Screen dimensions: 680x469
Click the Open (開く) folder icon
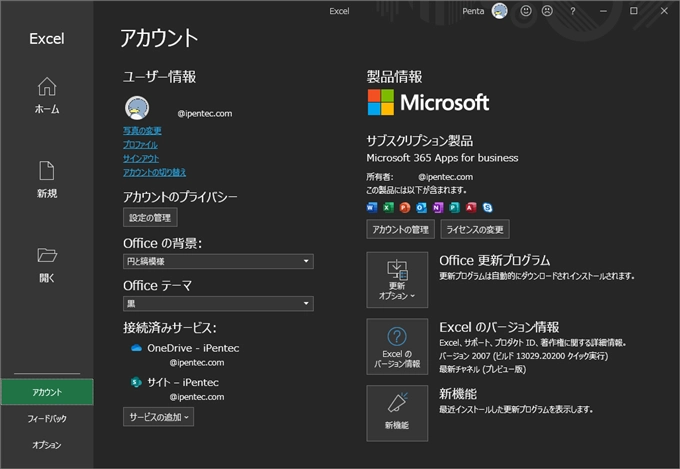[x=47, y=255]
